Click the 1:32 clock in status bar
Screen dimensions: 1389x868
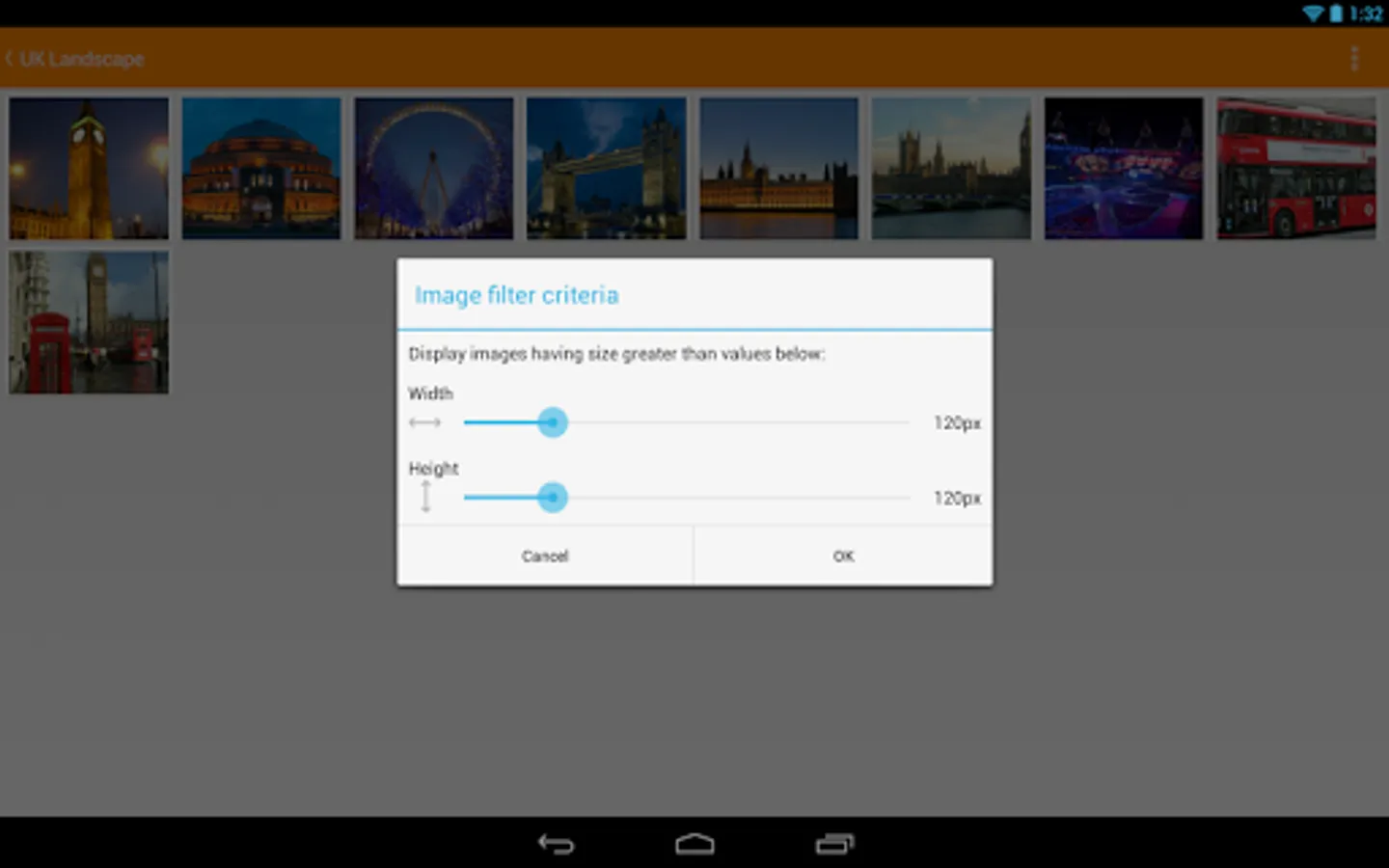click(x=1366, y=14)
